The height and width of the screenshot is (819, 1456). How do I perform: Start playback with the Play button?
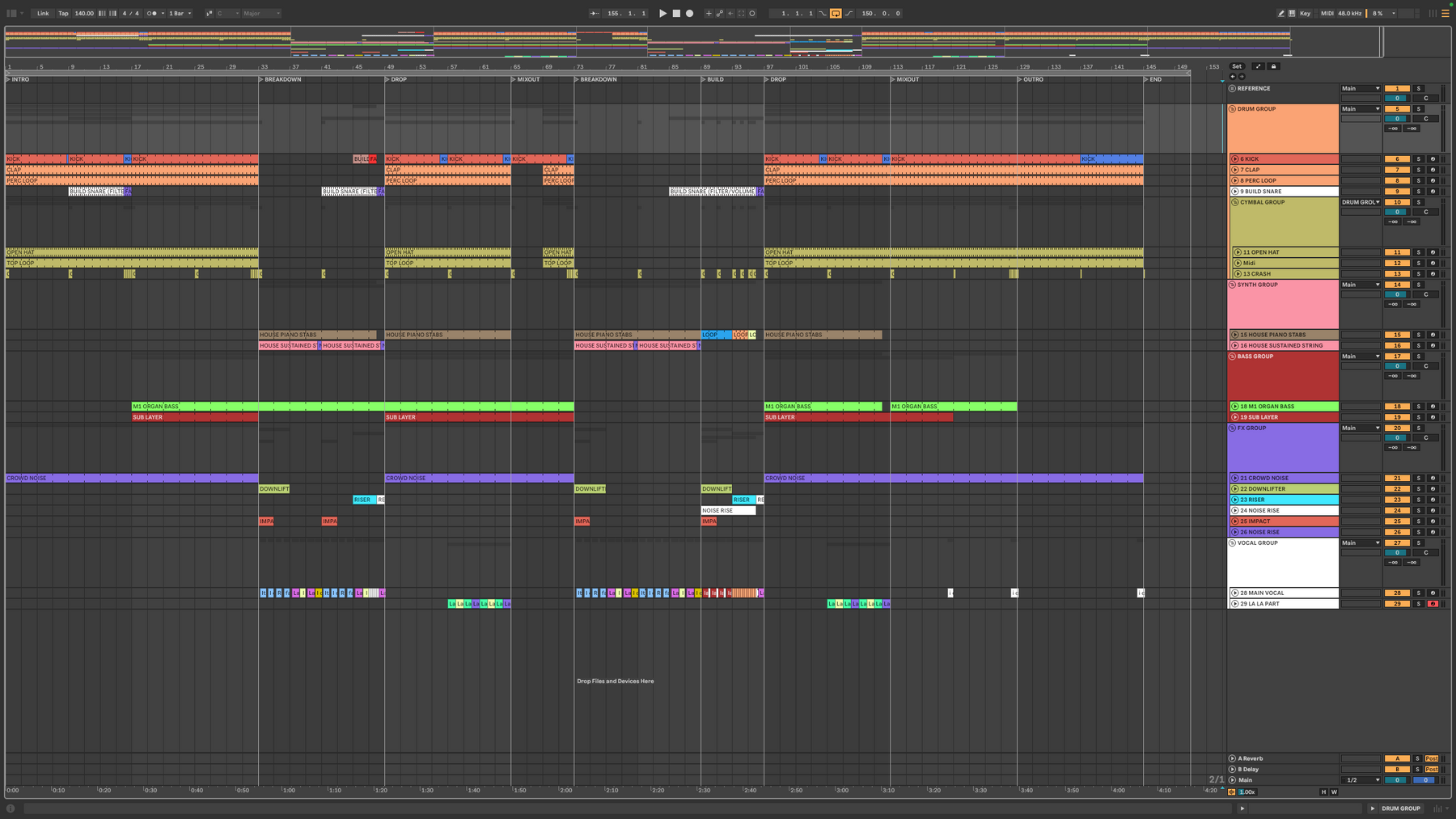662,13
